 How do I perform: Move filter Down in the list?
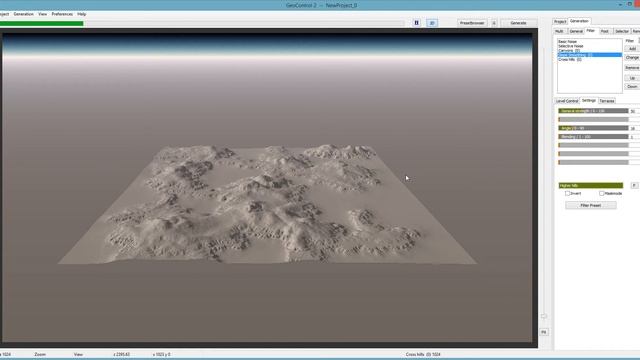coord(632,87)
